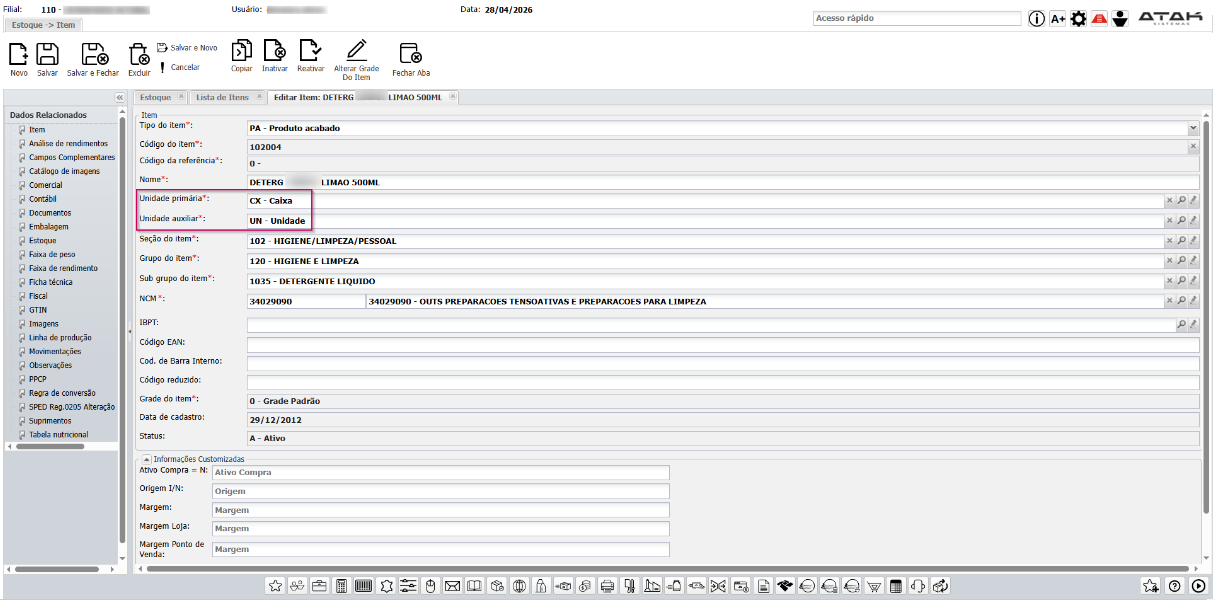The width and height of the screenshot is (1215, 600).
Task: Clear the Código do item field
Action: pyautogui.click(x=1193, y=147)
